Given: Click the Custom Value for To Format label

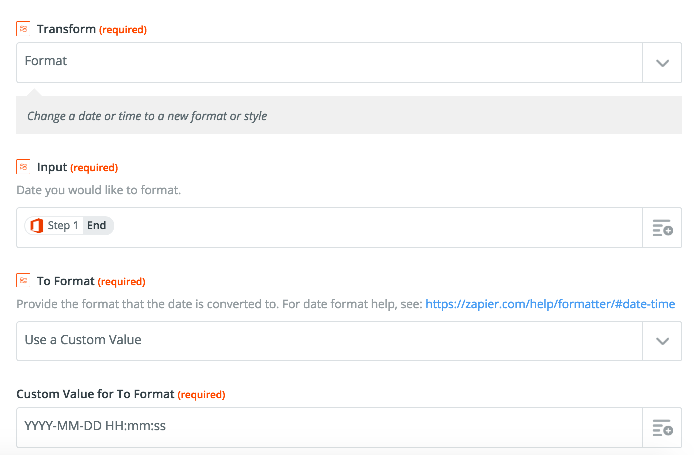Looking at the screenshot, I should tap(121, 394).
